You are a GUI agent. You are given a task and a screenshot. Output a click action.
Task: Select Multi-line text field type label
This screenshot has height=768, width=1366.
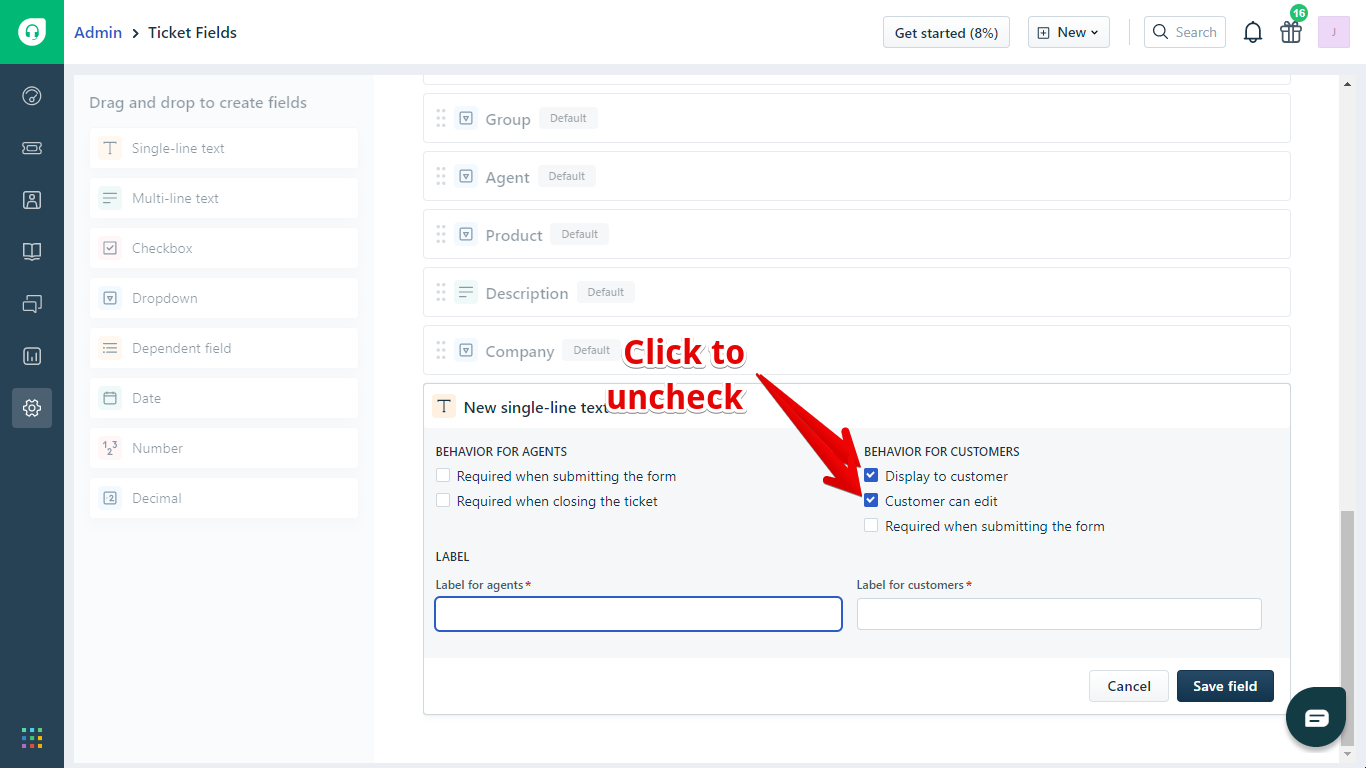point(175,198)
